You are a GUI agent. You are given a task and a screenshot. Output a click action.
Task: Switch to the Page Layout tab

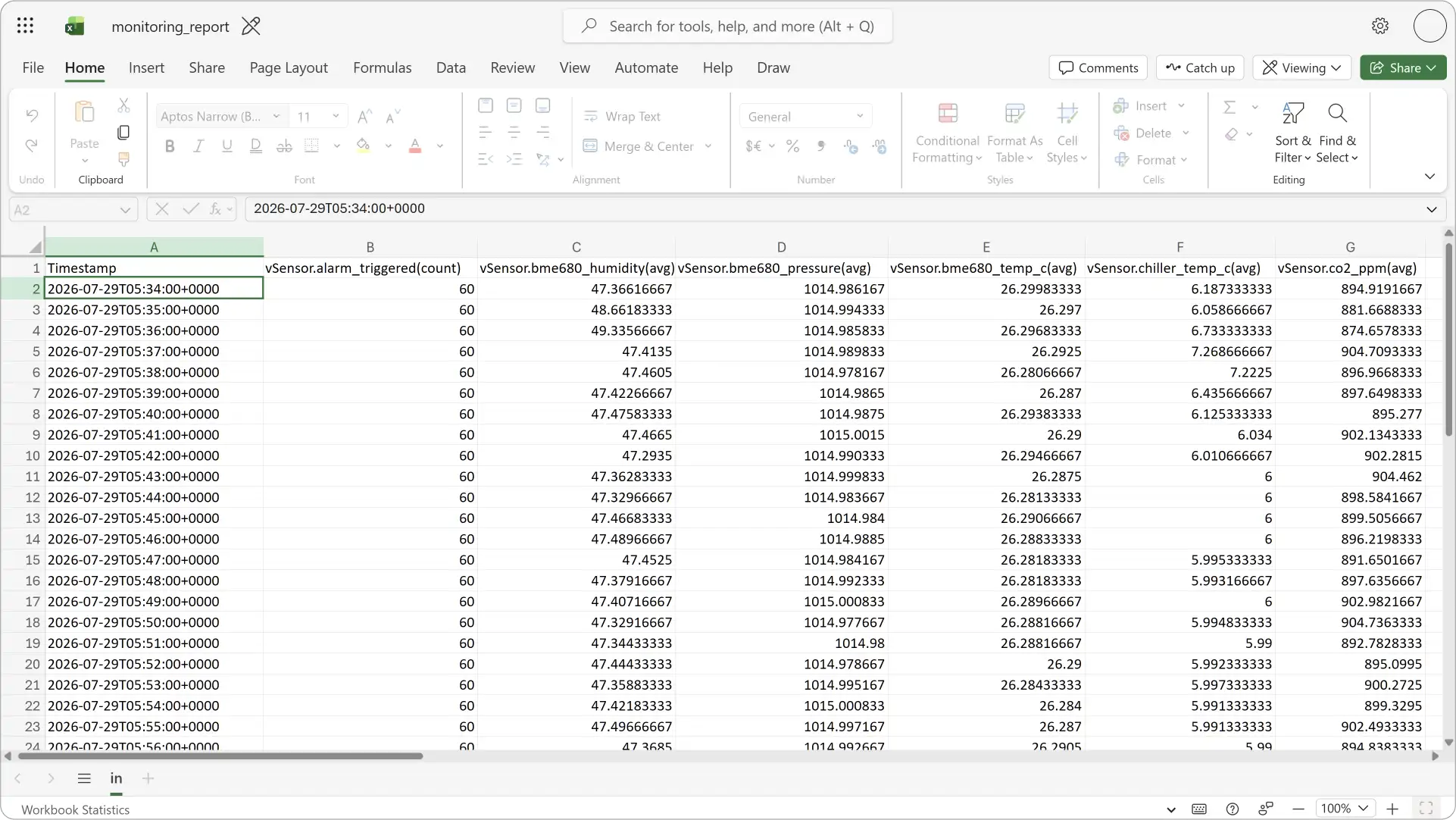289,67
